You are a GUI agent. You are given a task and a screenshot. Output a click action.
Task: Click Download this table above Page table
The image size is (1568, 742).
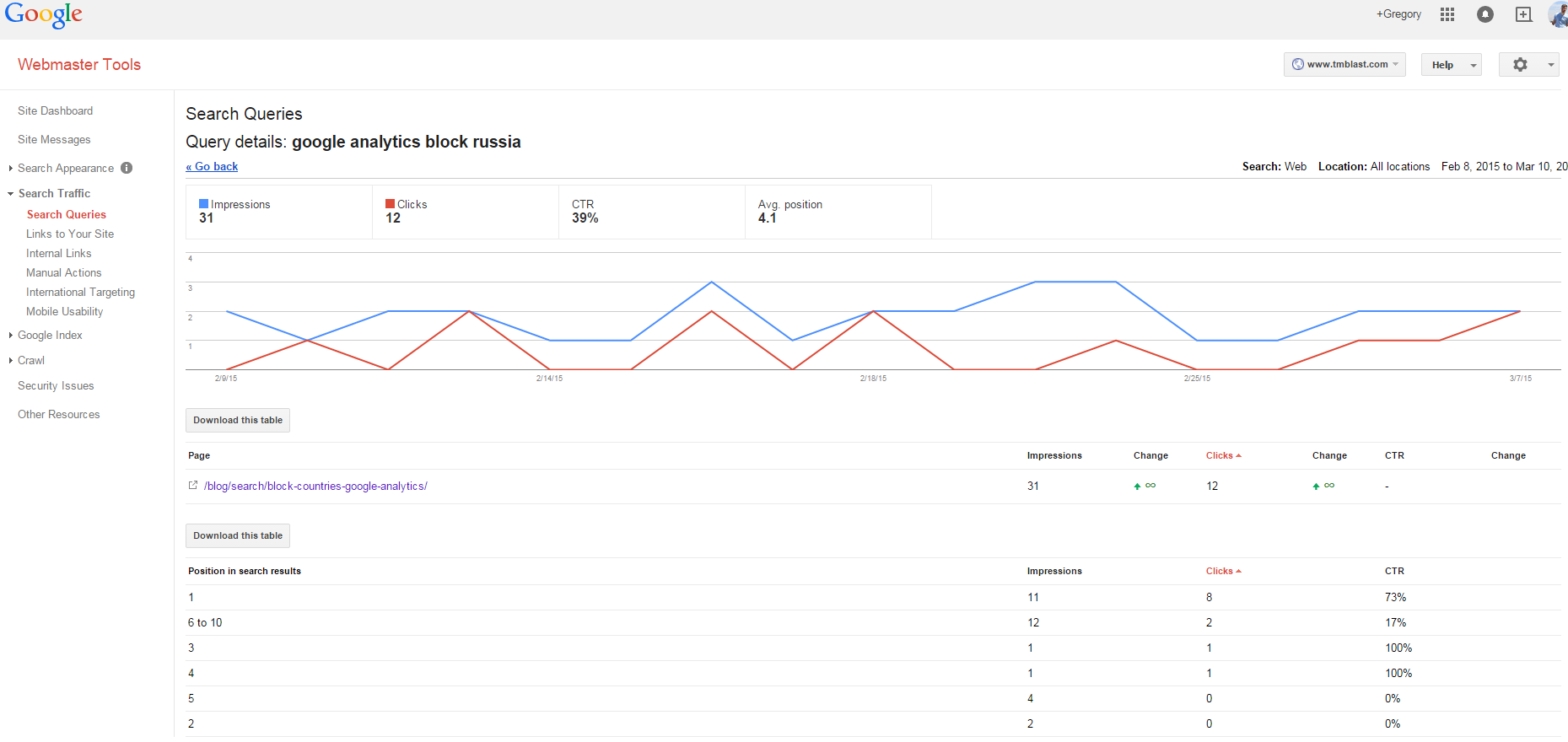click(x=238, y=420)
